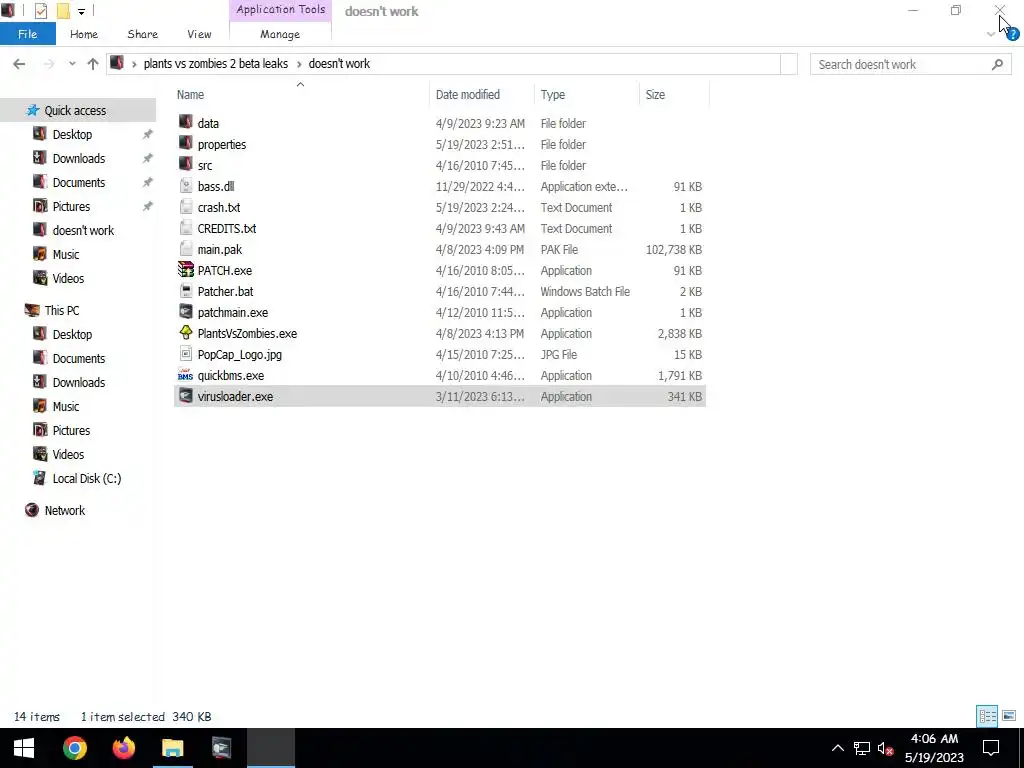
Task: Select 'doesn't work' in Quick access sidebar
Action: pyautogui.click(x=83, y=231)
